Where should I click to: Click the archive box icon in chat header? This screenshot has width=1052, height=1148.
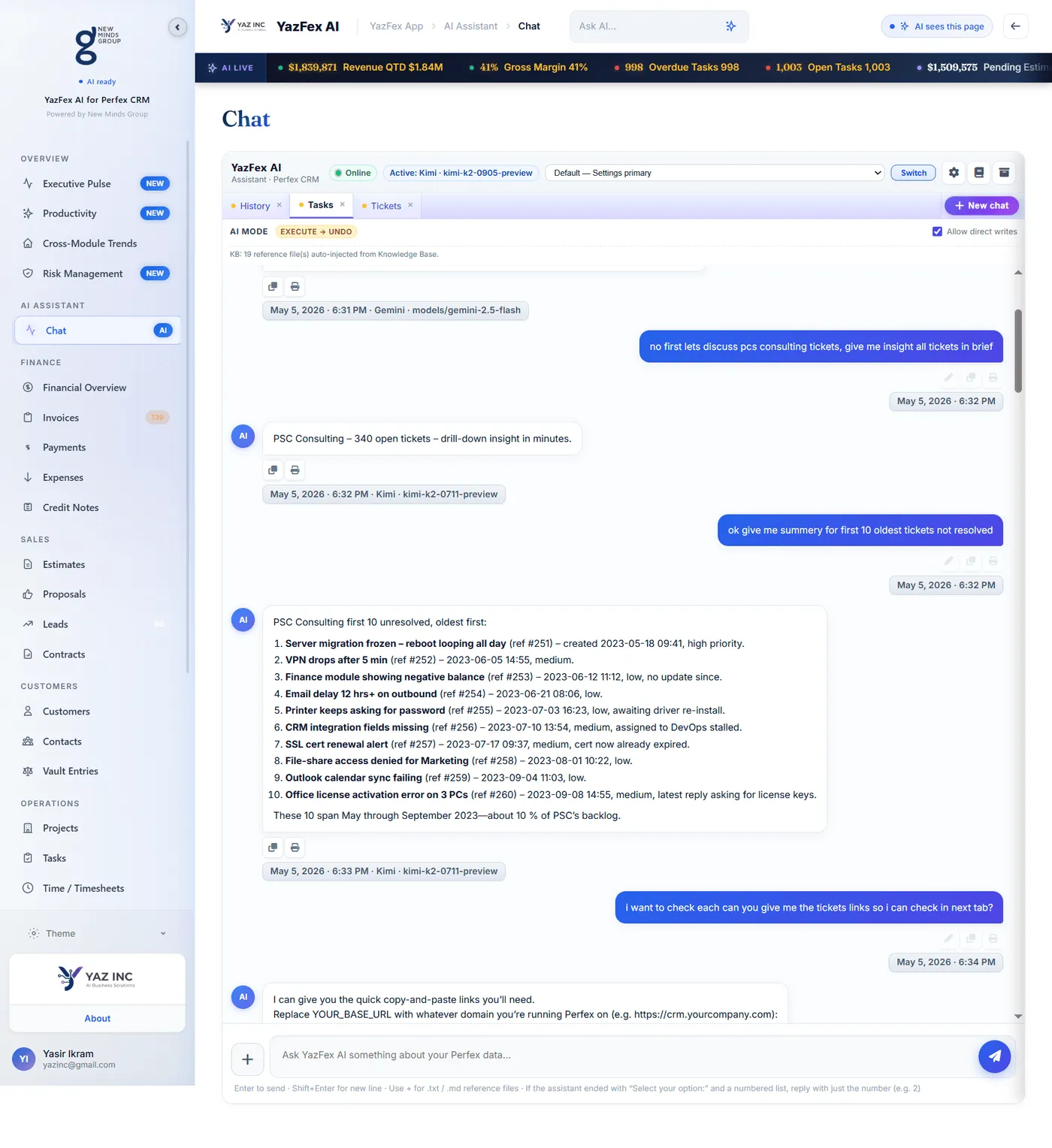pos(1004,173)
